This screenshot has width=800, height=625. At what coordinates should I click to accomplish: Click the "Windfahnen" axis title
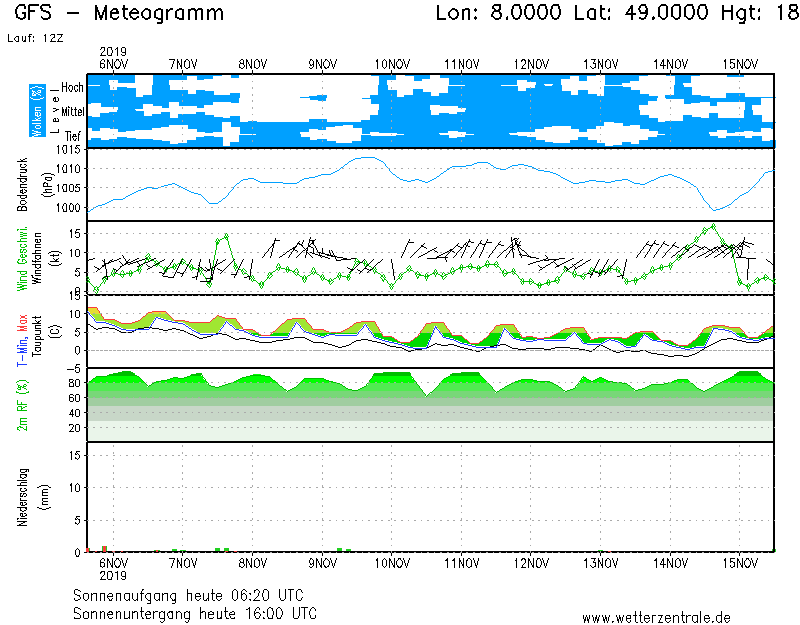tap(36, 258)
